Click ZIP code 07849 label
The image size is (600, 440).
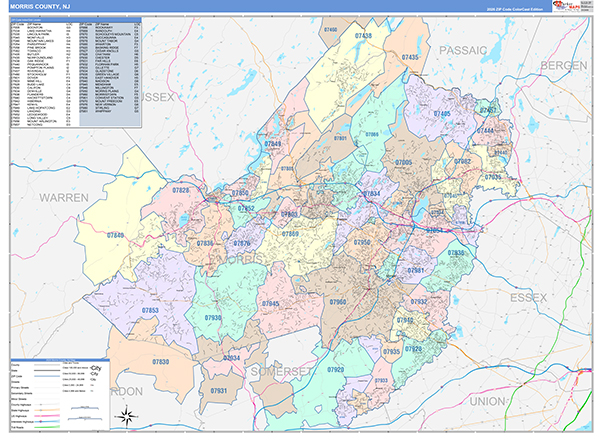click(273, 144)
